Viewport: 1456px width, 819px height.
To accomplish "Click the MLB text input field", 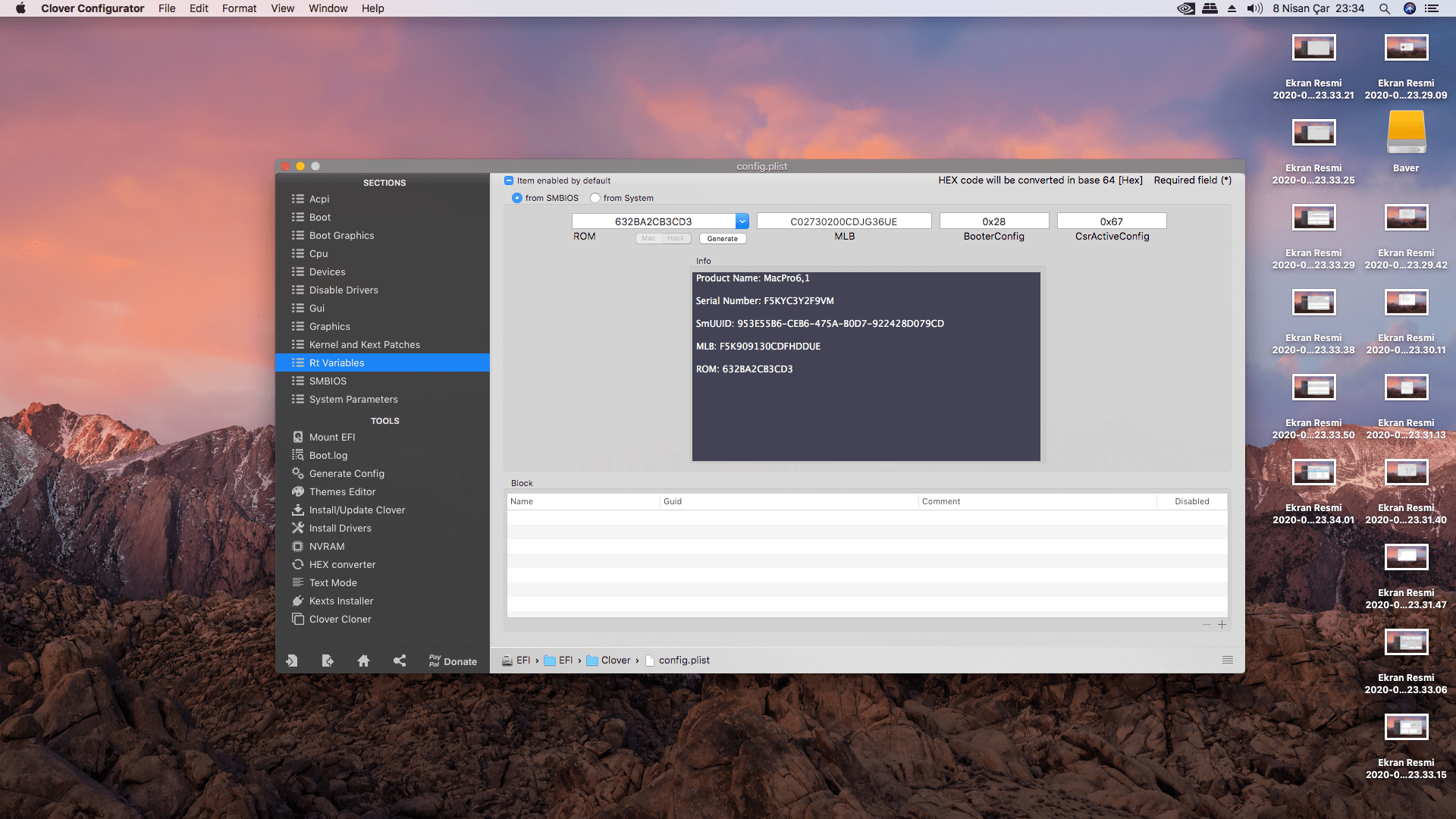I will tap(843, 221).
